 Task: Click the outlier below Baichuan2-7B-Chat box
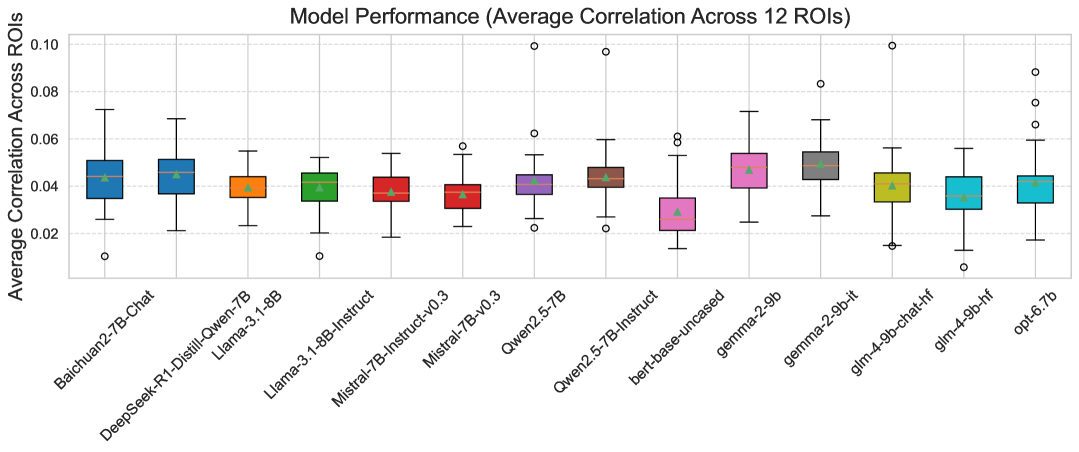(x=105, y=256)
